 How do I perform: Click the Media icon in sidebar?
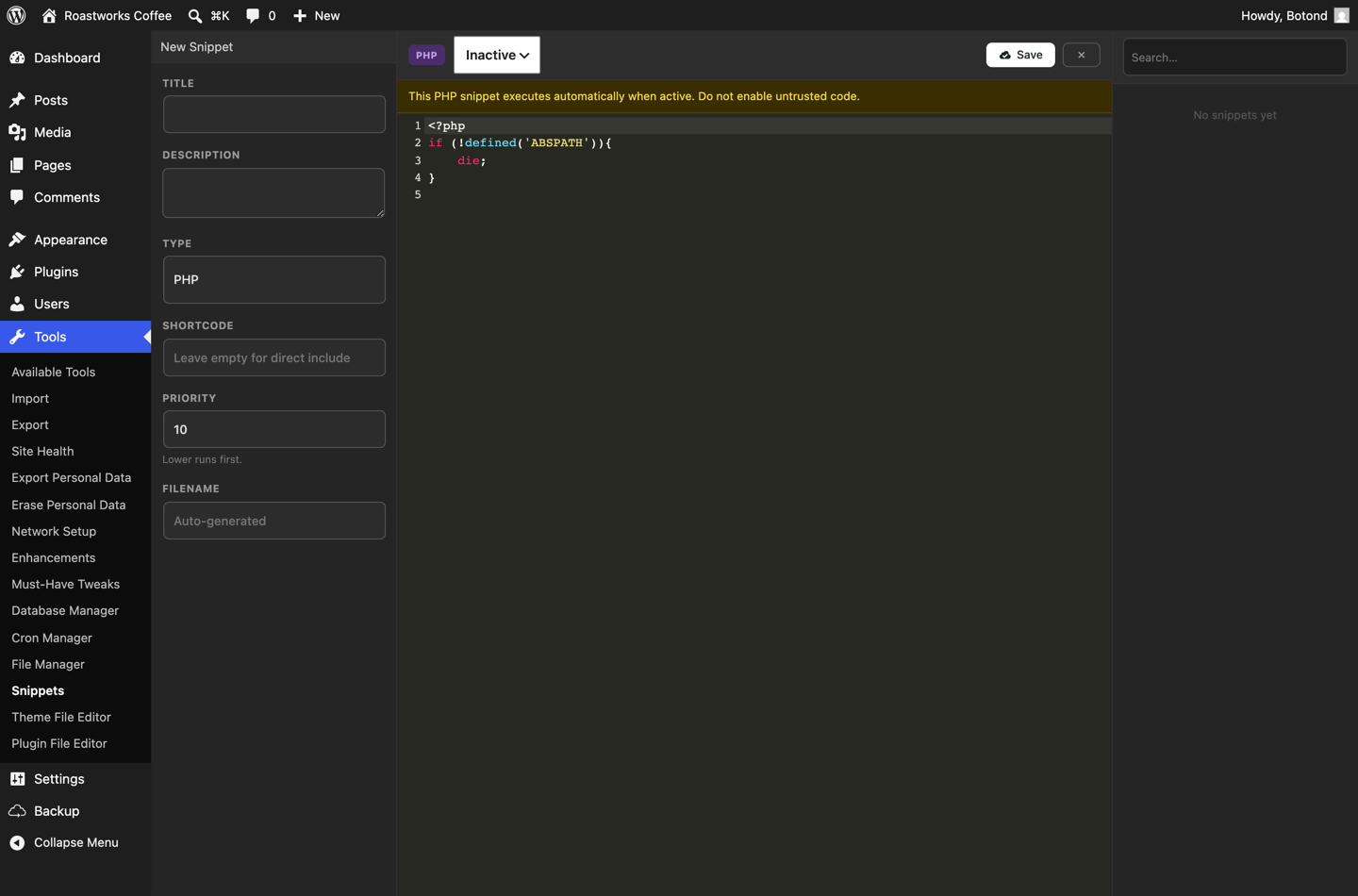[x=17, y=132]
